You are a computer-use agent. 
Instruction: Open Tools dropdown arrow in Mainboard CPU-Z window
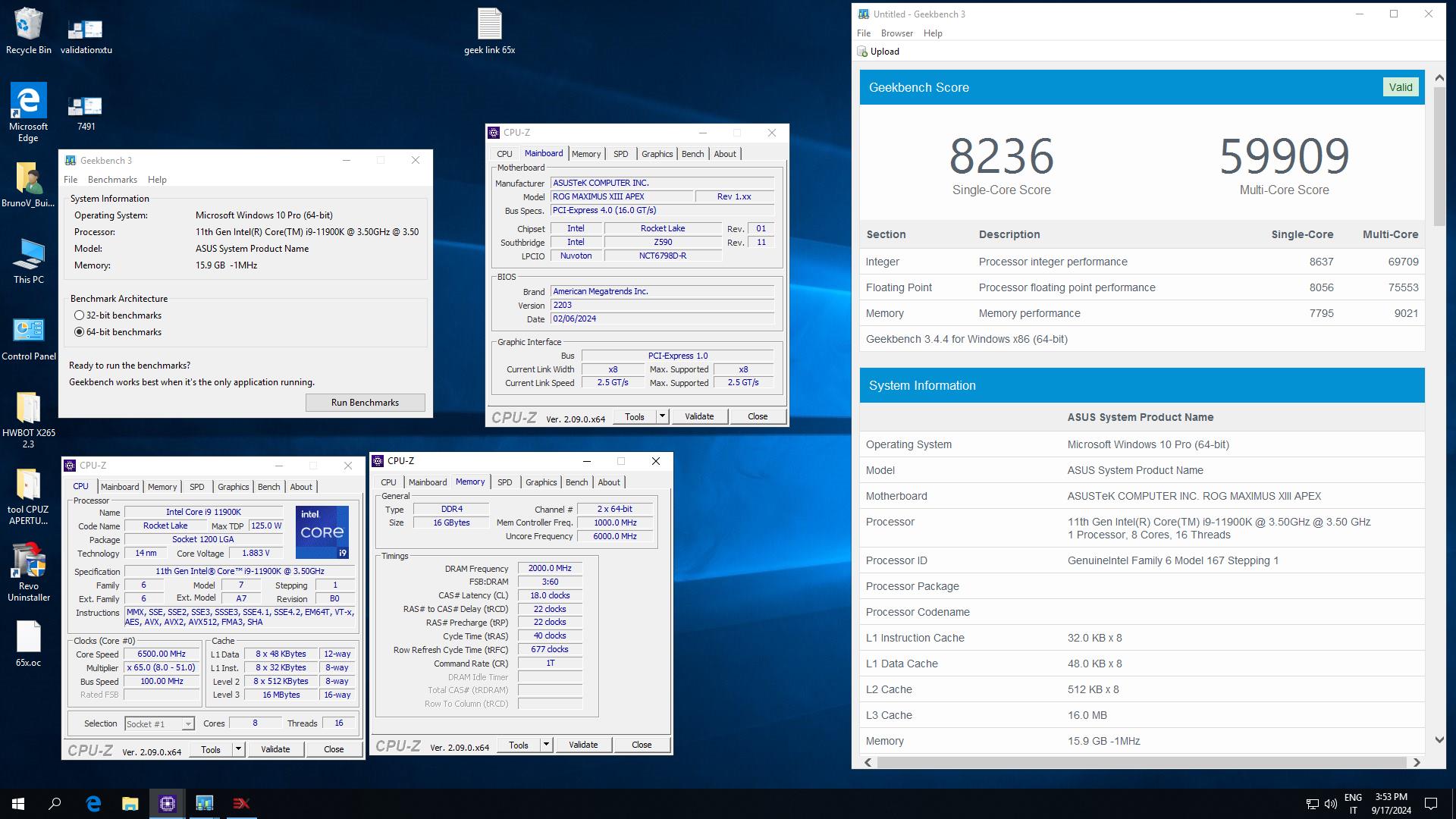[662, 416]
